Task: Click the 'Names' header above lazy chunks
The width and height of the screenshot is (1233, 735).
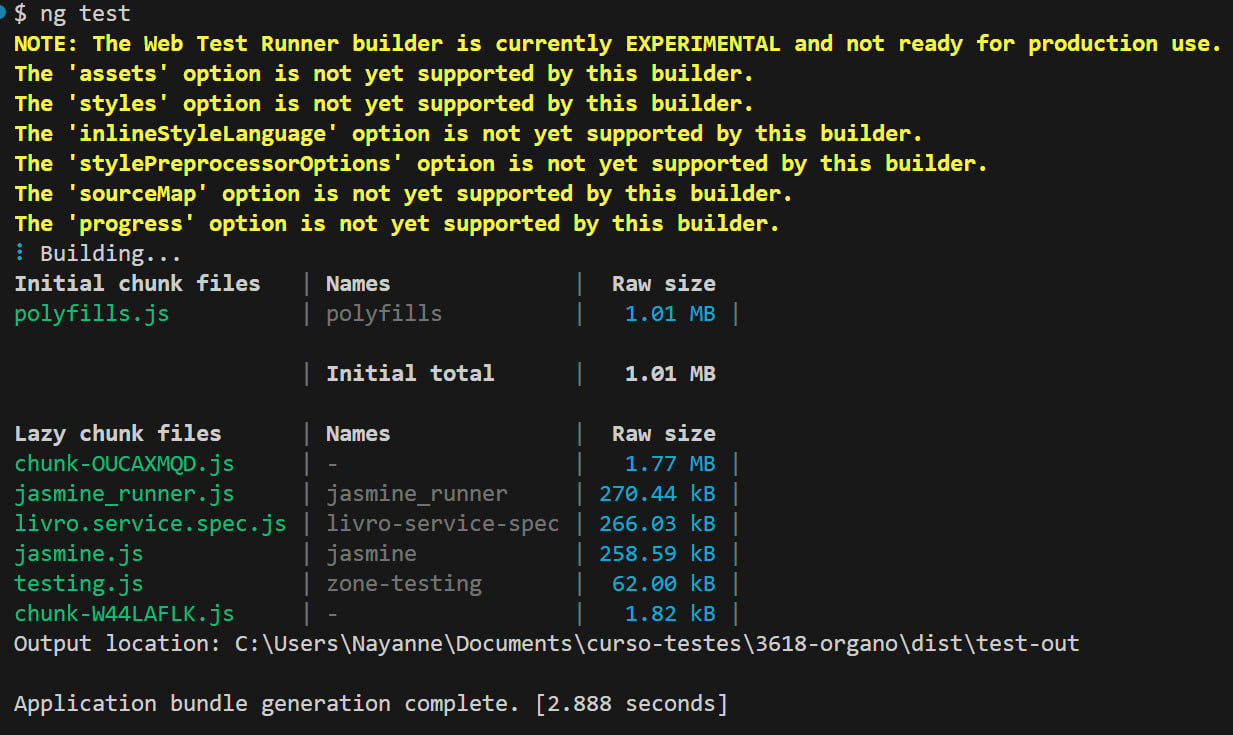Action: point(358,434)
